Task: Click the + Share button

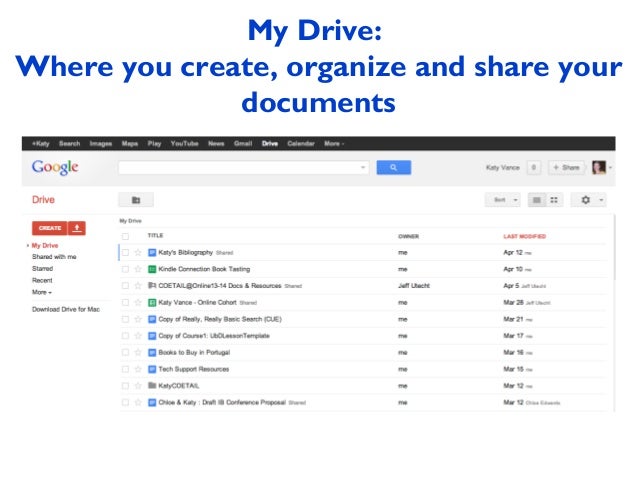Action: [x=566, y=167]
